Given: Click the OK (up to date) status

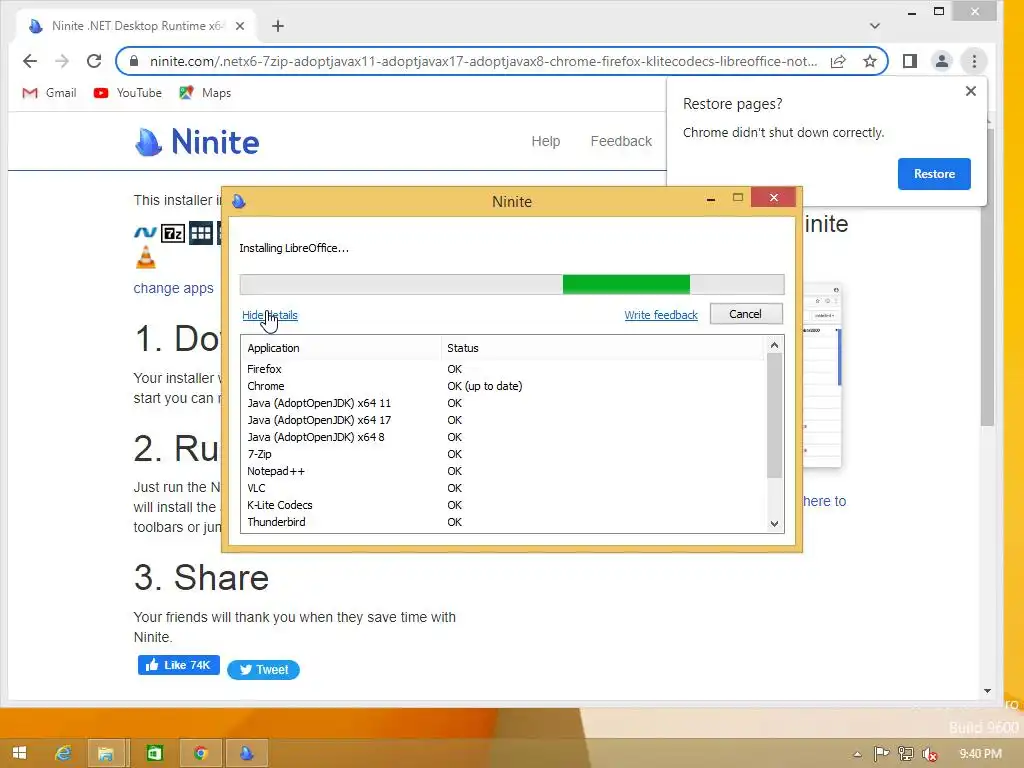Looking at the screenshot, I should click(x=485, y=386).
